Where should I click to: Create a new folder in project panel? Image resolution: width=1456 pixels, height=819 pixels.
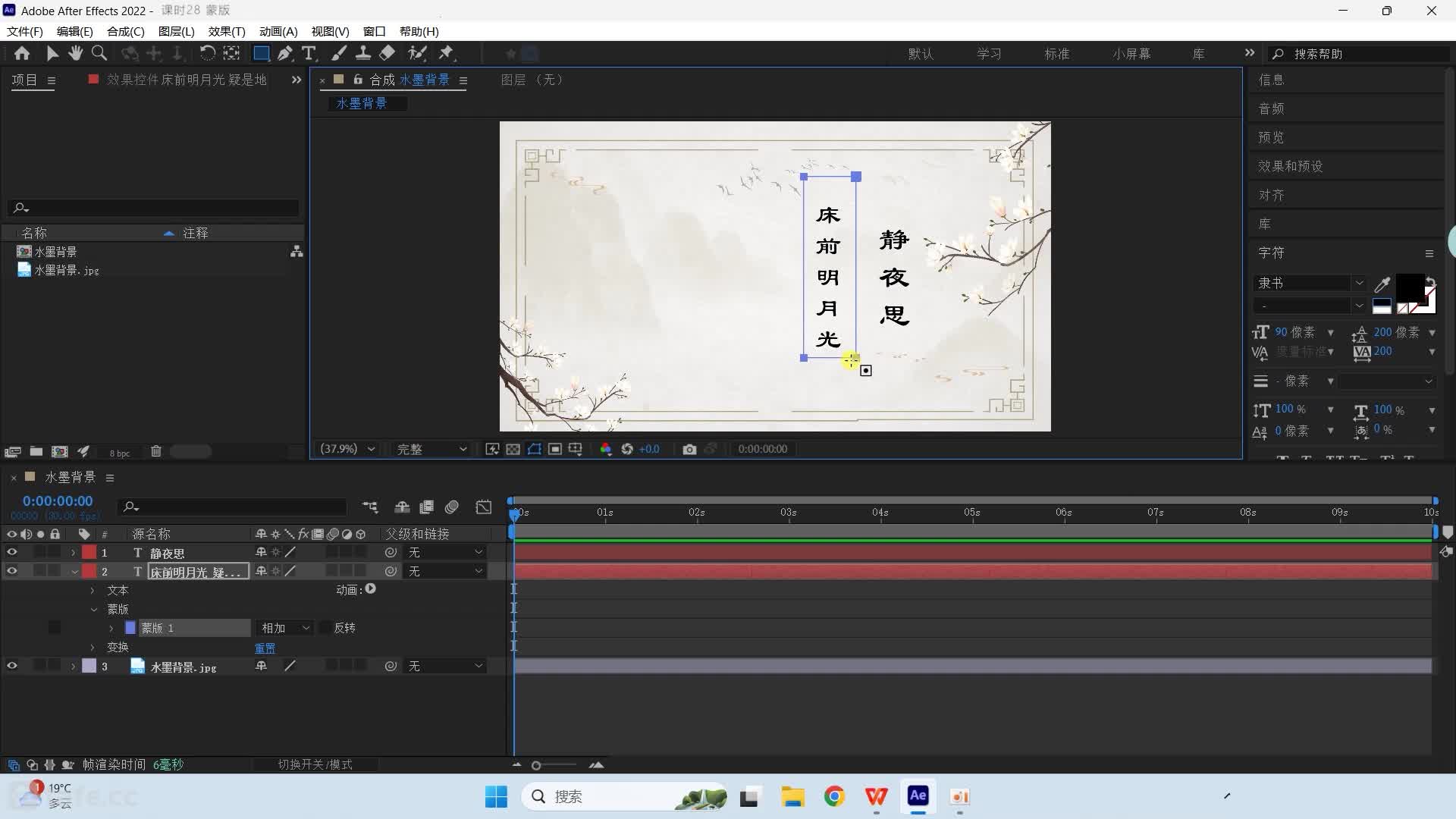pos(36,451)
